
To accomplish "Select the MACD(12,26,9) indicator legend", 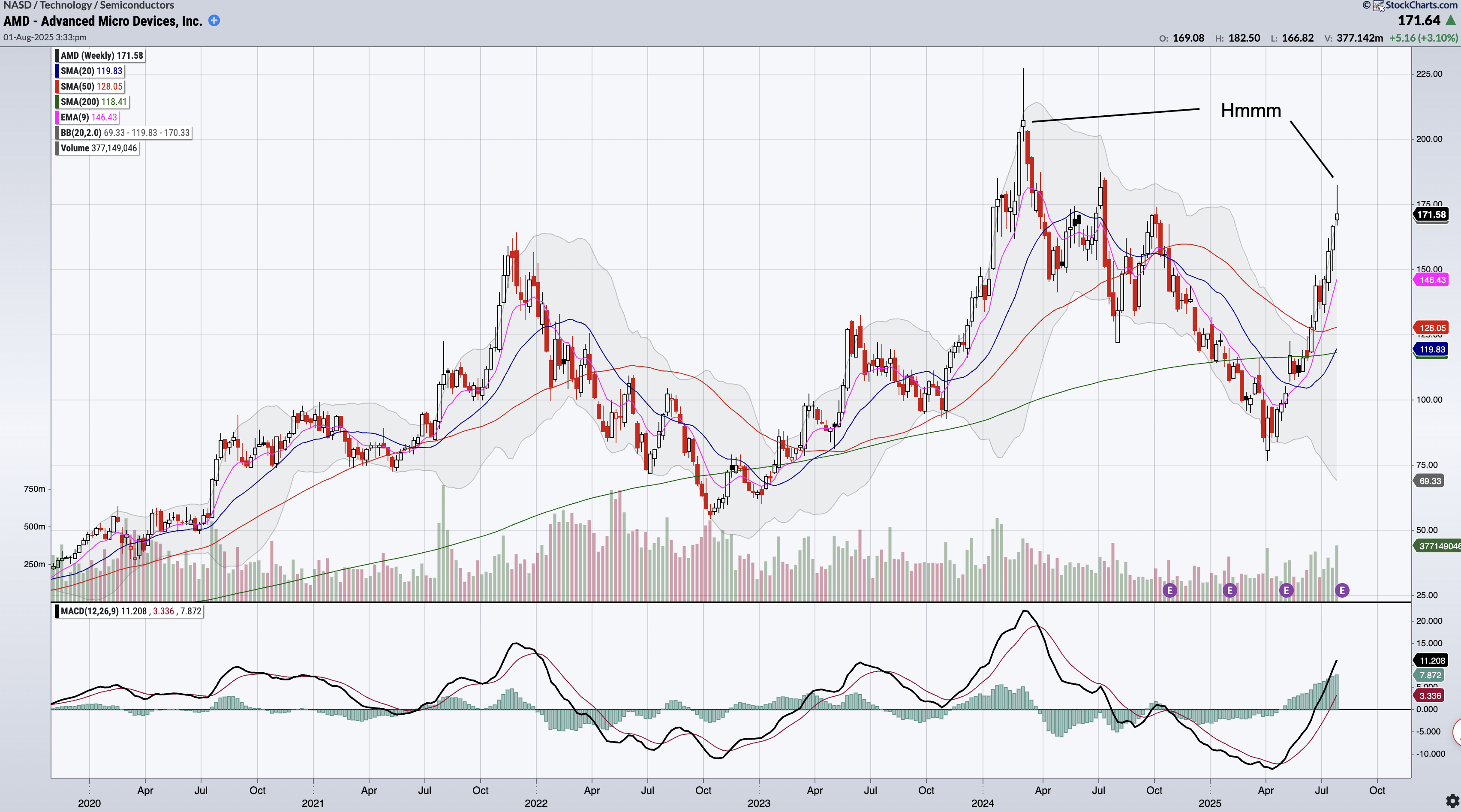I will click(130, 611).
